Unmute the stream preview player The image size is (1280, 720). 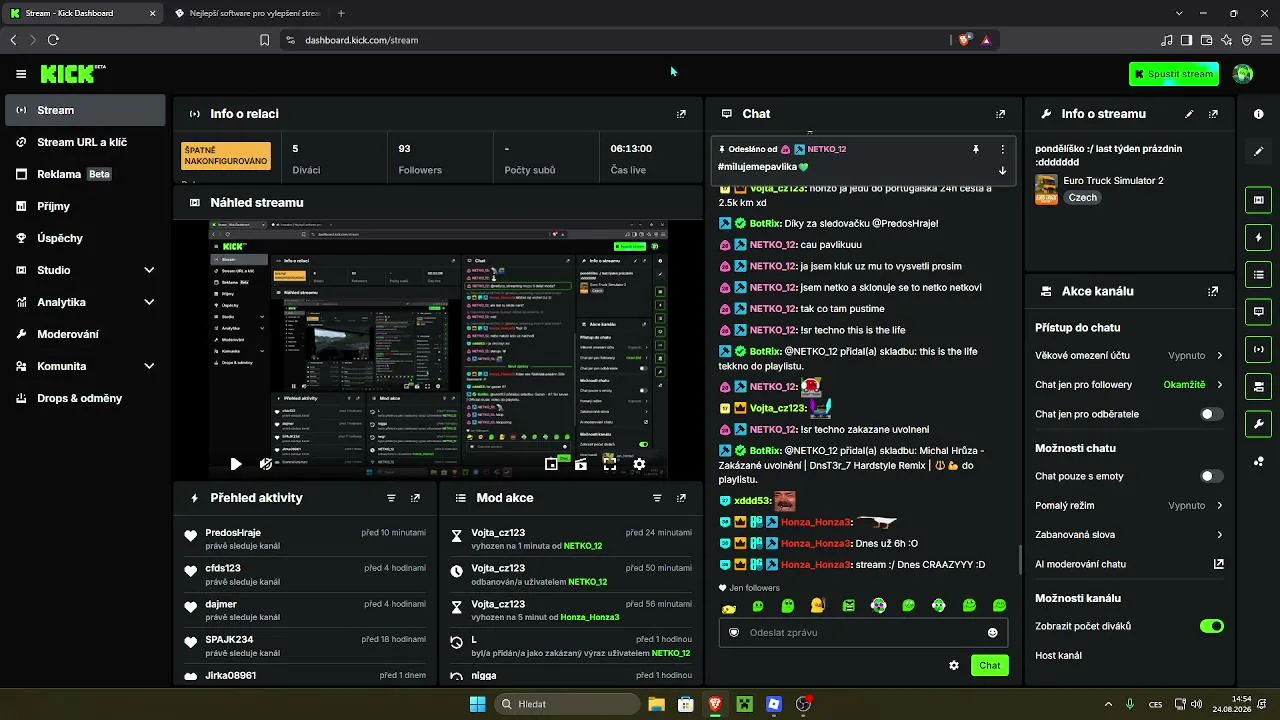point(265,464)
